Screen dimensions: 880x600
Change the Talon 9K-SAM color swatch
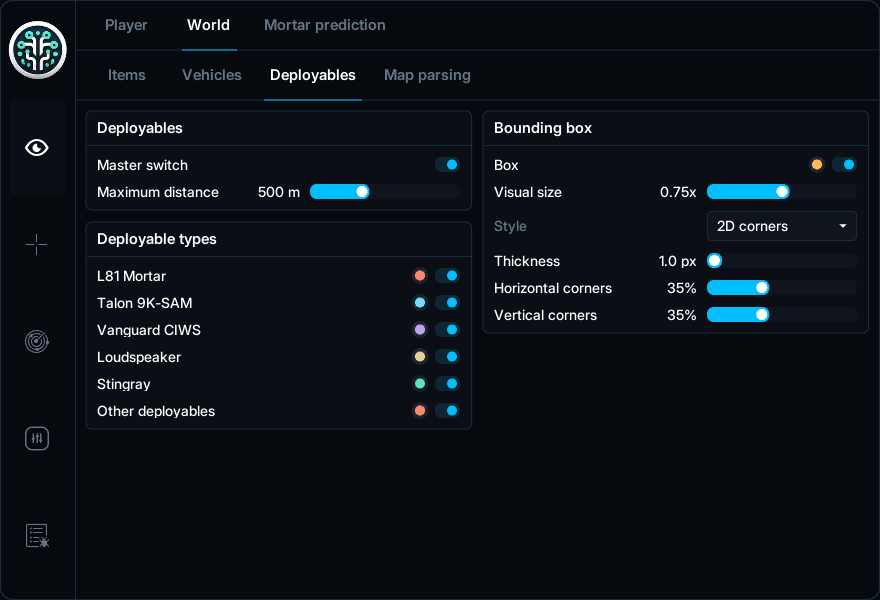[x=420, y=303]
